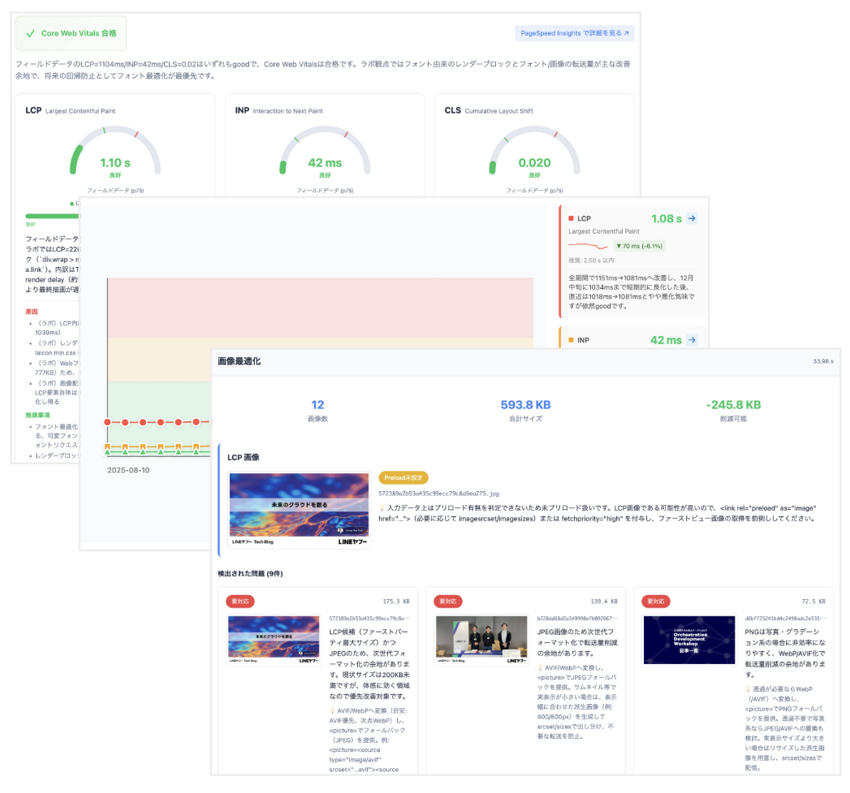The width and height of the screenshot is (850, 793).
Task: Open the Orchestration Workshop thumbnail
Action: 689,640
